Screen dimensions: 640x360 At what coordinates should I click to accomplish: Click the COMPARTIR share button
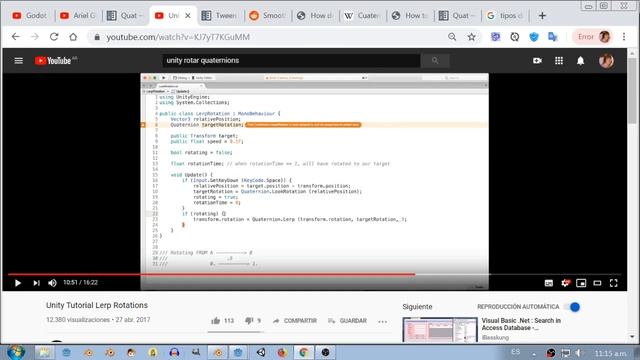point(295,321)
